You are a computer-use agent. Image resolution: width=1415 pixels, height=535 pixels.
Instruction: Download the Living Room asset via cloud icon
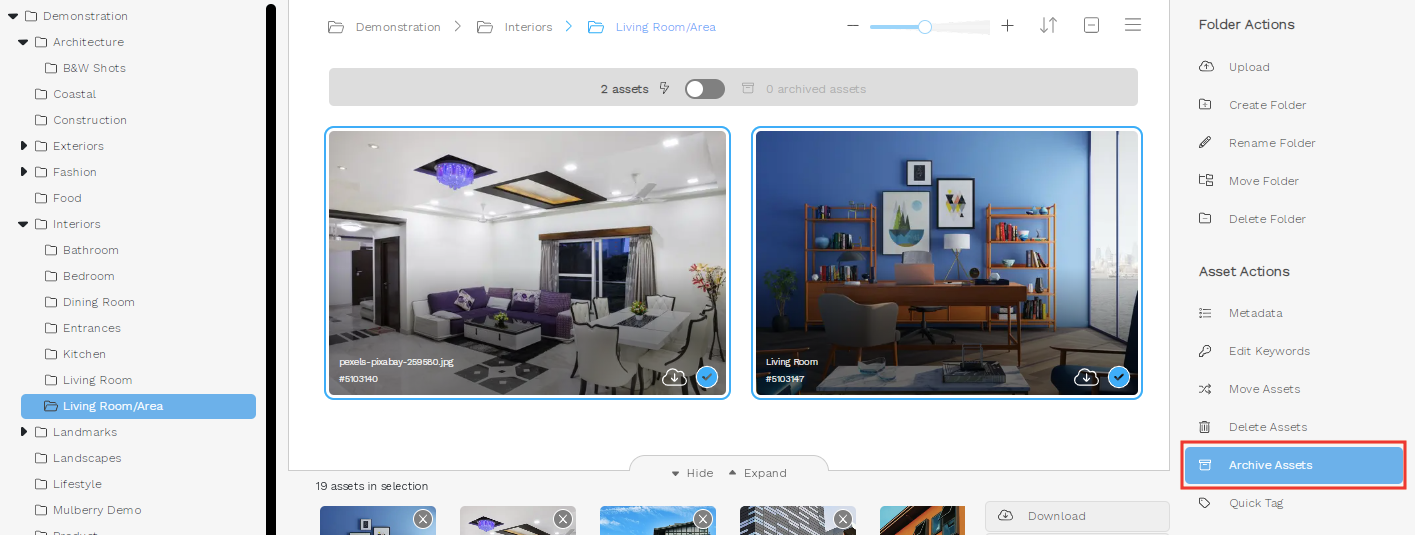[x=1086, y=377]
